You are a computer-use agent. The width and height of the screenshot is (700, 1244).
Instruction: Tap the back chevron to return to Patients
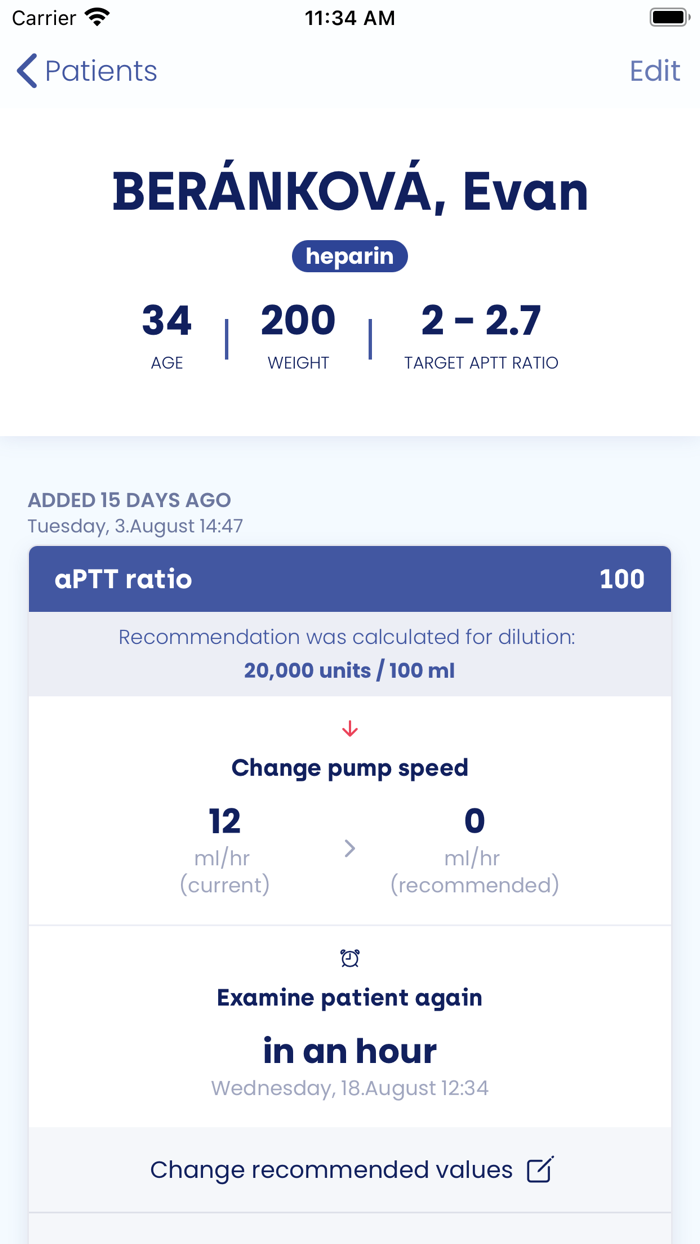pyautogui.click(x=25, y=70)
